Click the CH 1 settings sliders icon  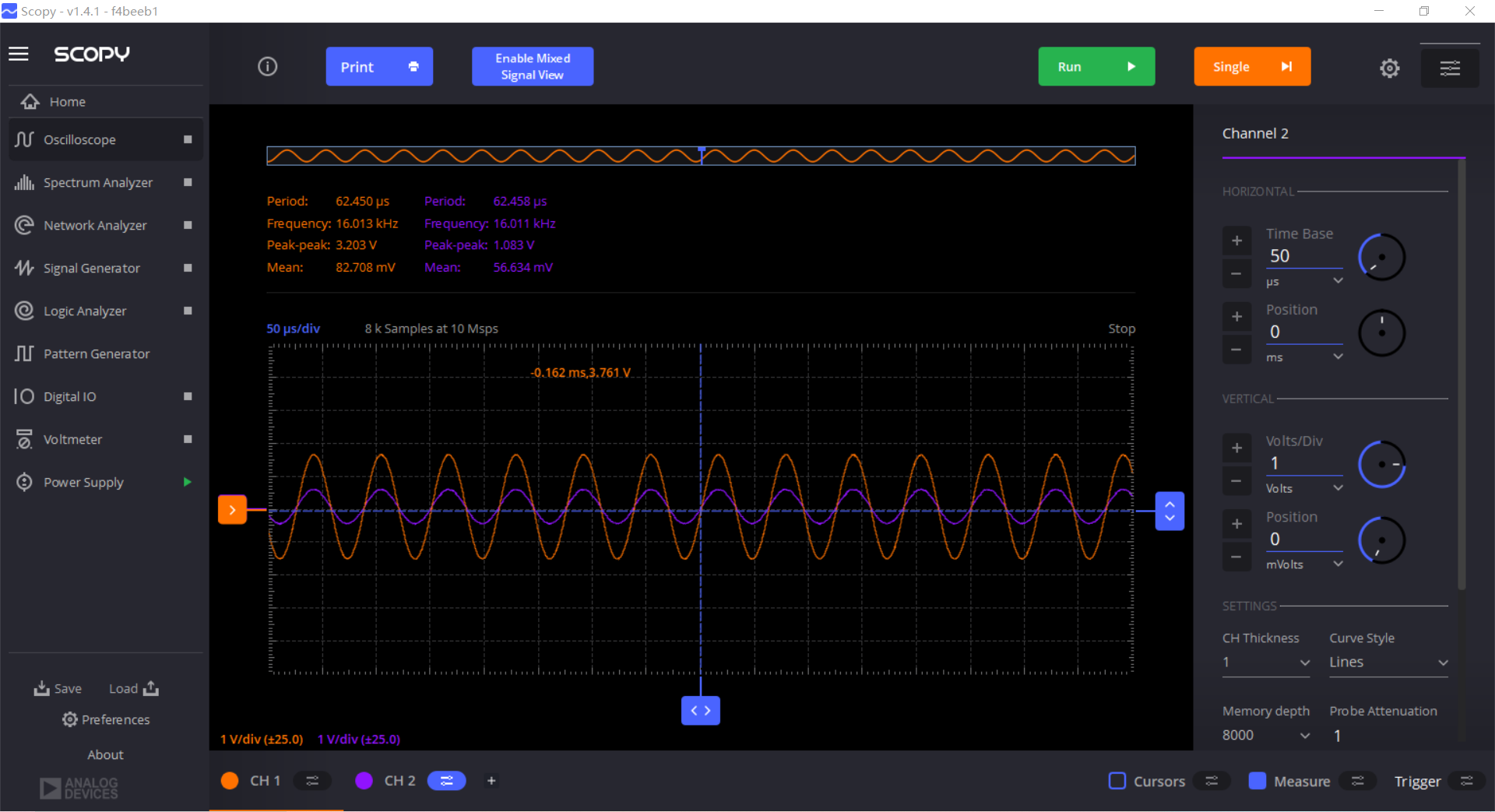(x=312, y=781)
